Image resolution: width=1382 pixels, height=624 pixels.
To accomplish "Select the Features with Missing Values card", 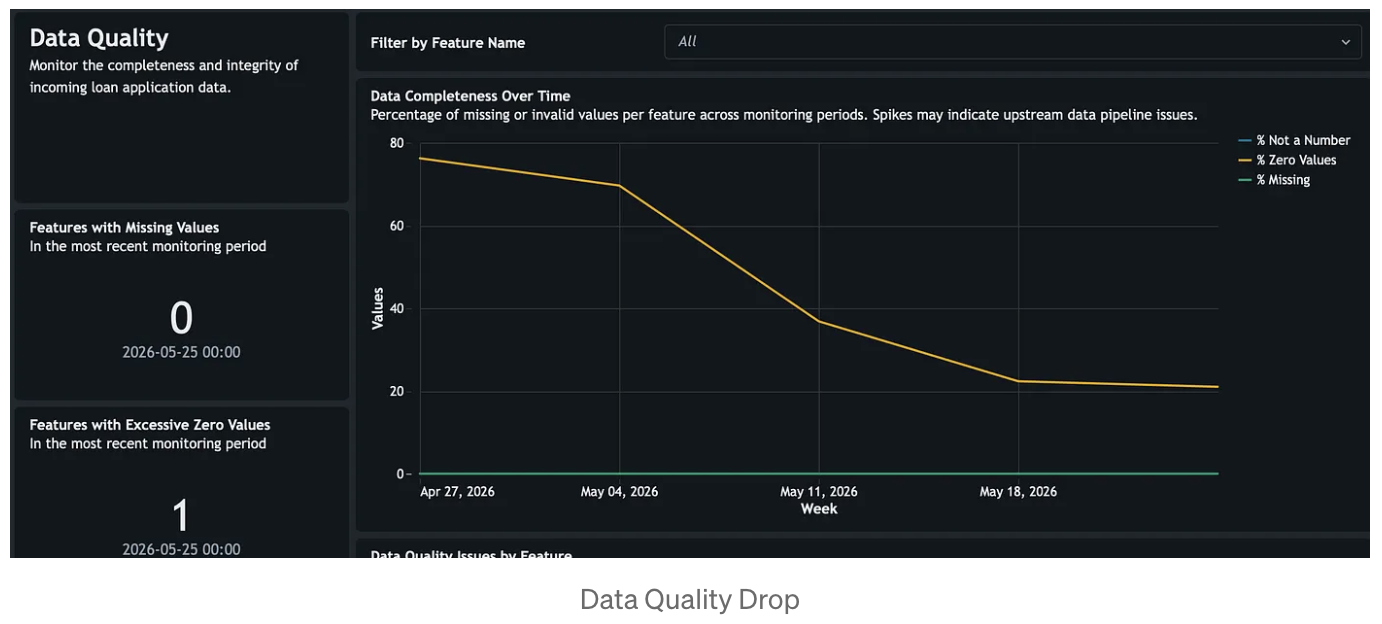I will tap(181, 305).
